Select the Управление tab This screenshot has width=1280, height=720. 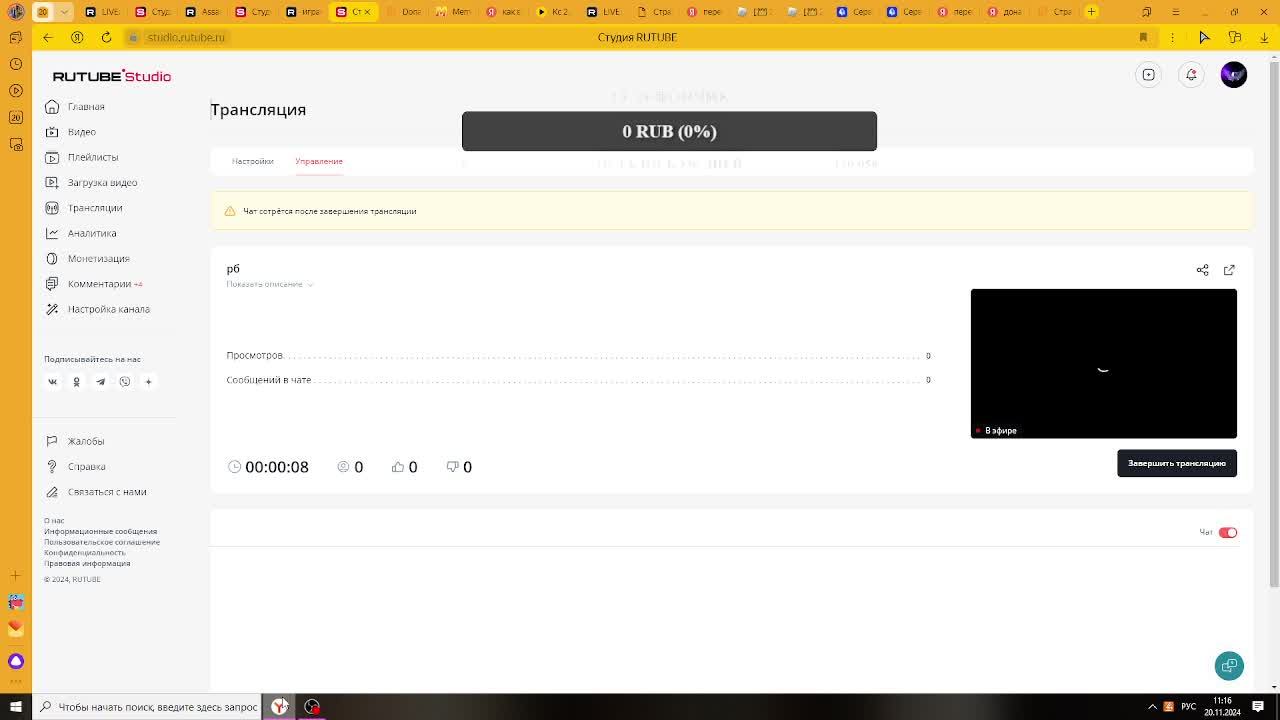tap(319, 161)
